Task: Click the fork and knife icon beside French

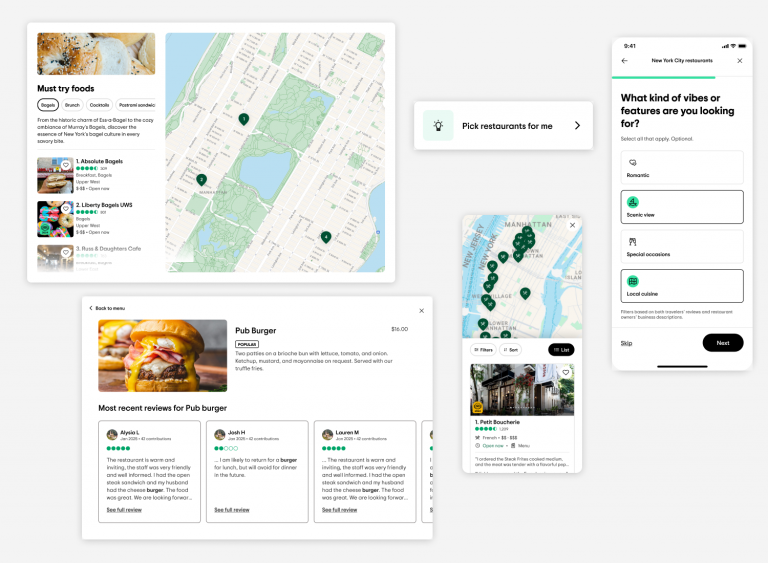Action: coord(478,438)
